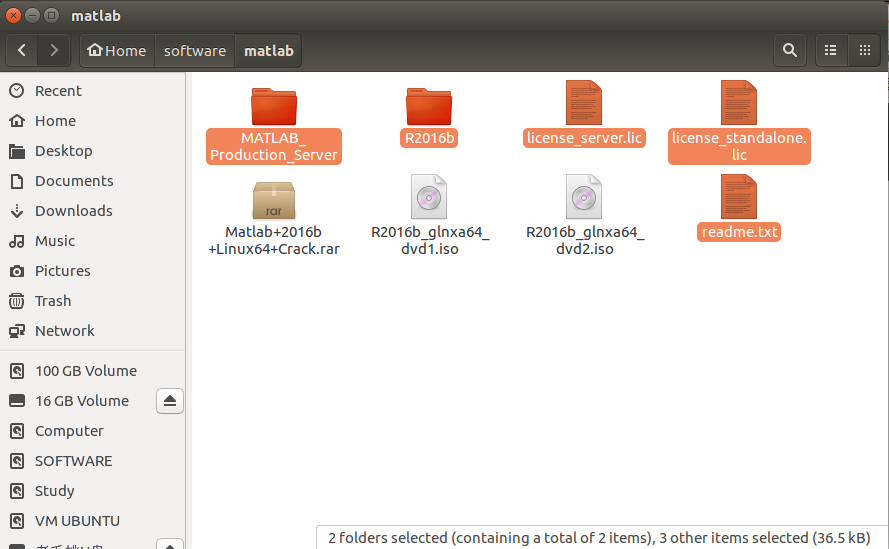Switch to grid icon view
This screenshot has width=889, height=549.
(x=865, y=50)
